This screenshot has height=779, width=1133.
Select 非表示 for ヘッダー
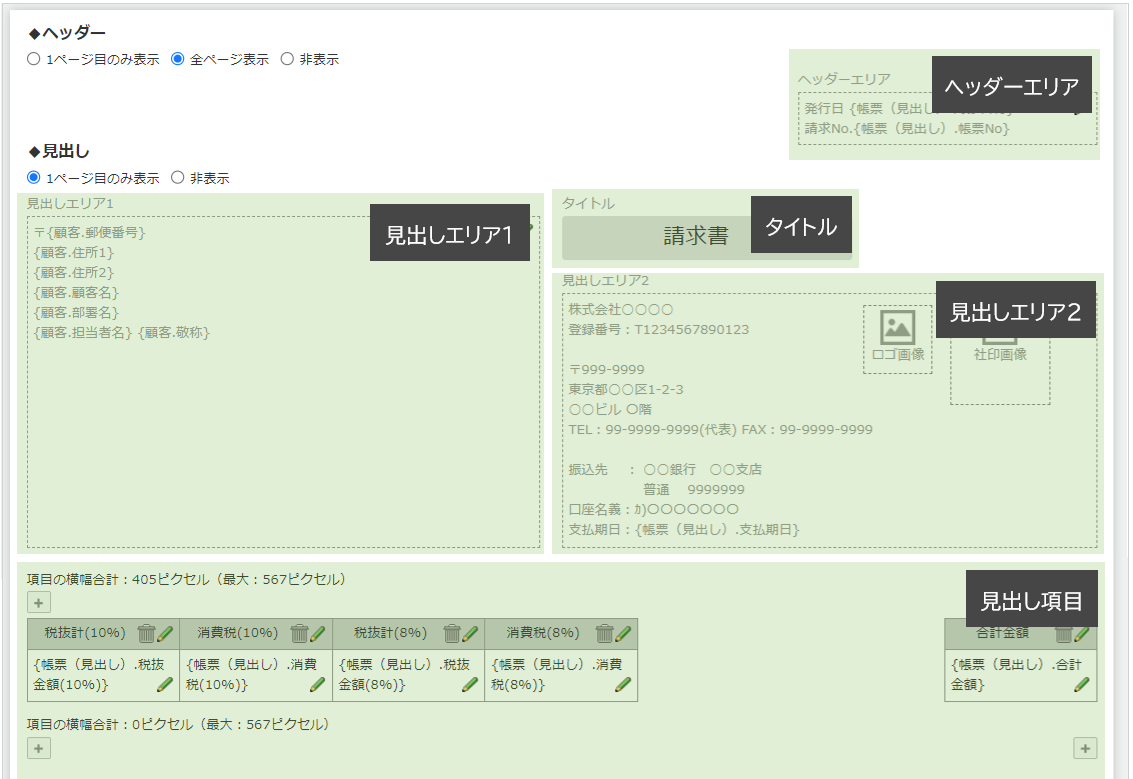(x=286, y=59)
